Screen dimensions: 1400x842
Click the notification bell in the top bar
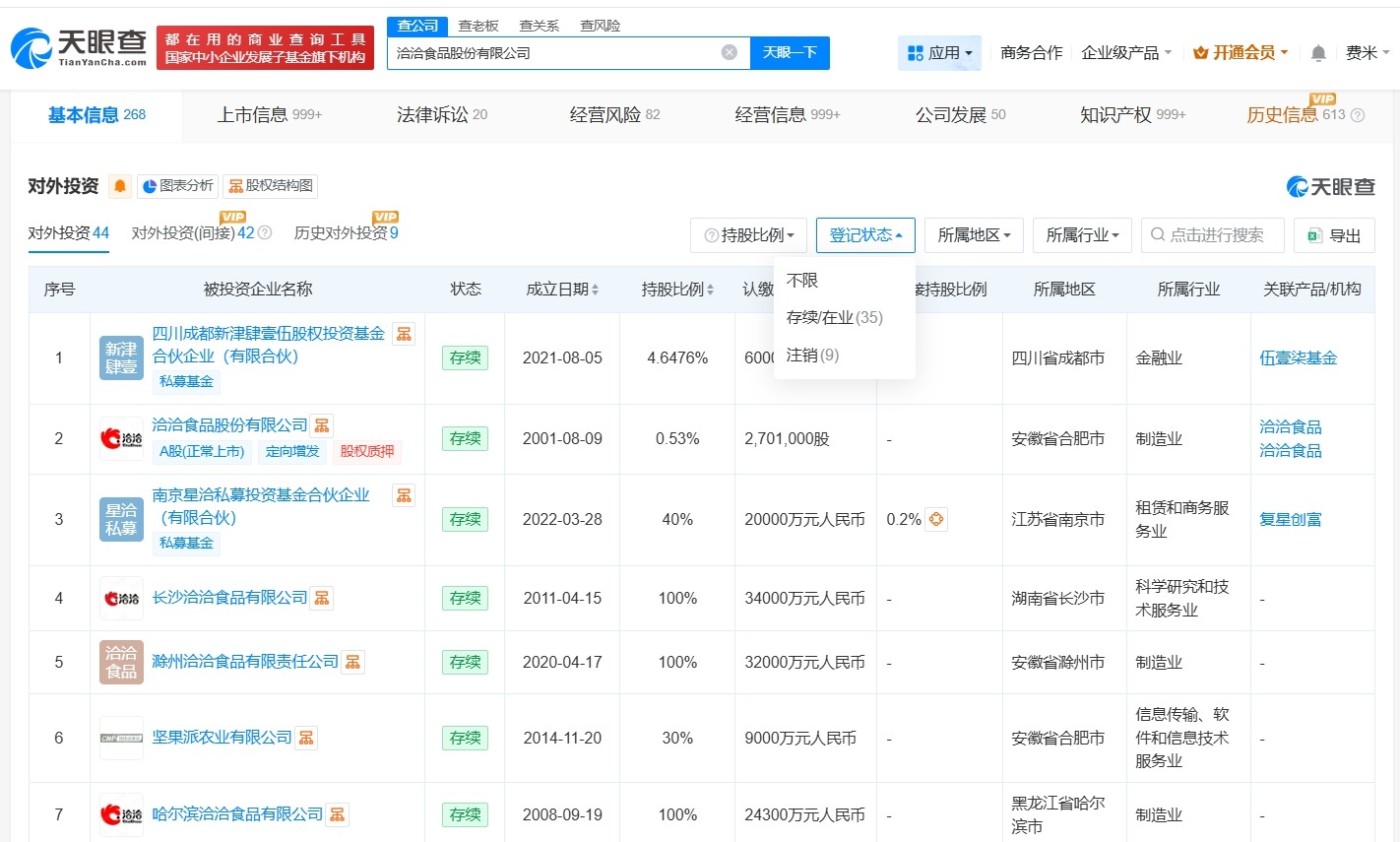click(x=1318, y=52)
